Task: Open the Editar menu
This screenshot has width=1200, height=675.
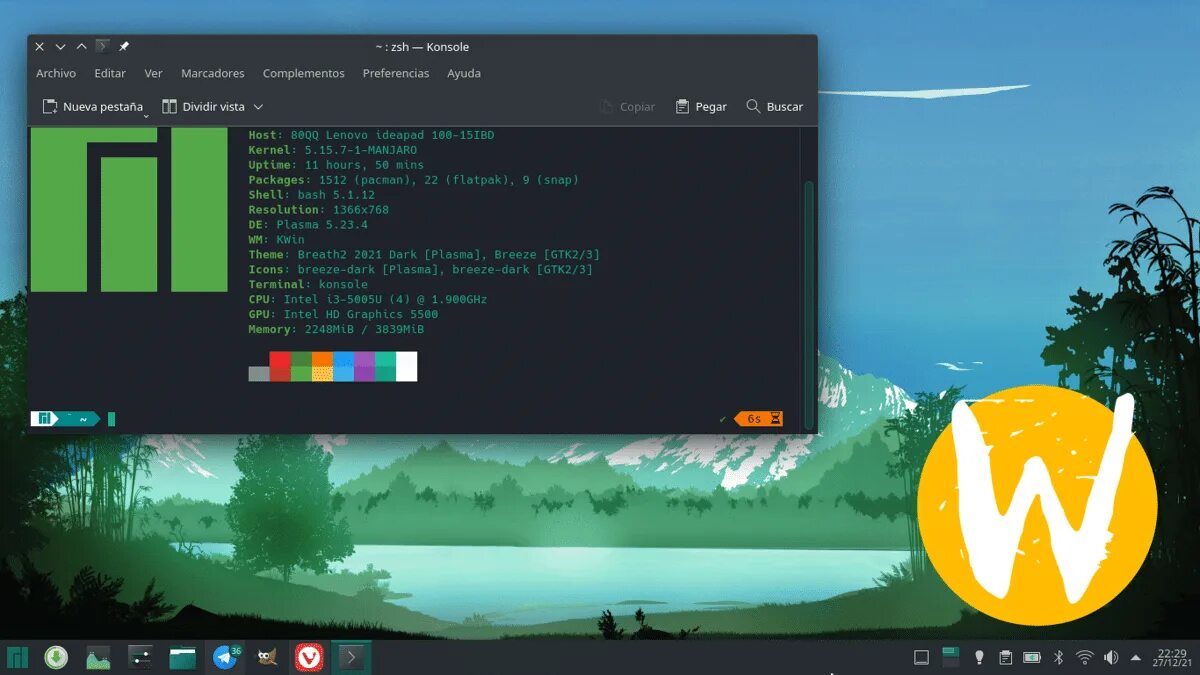Action: (110, 73)
